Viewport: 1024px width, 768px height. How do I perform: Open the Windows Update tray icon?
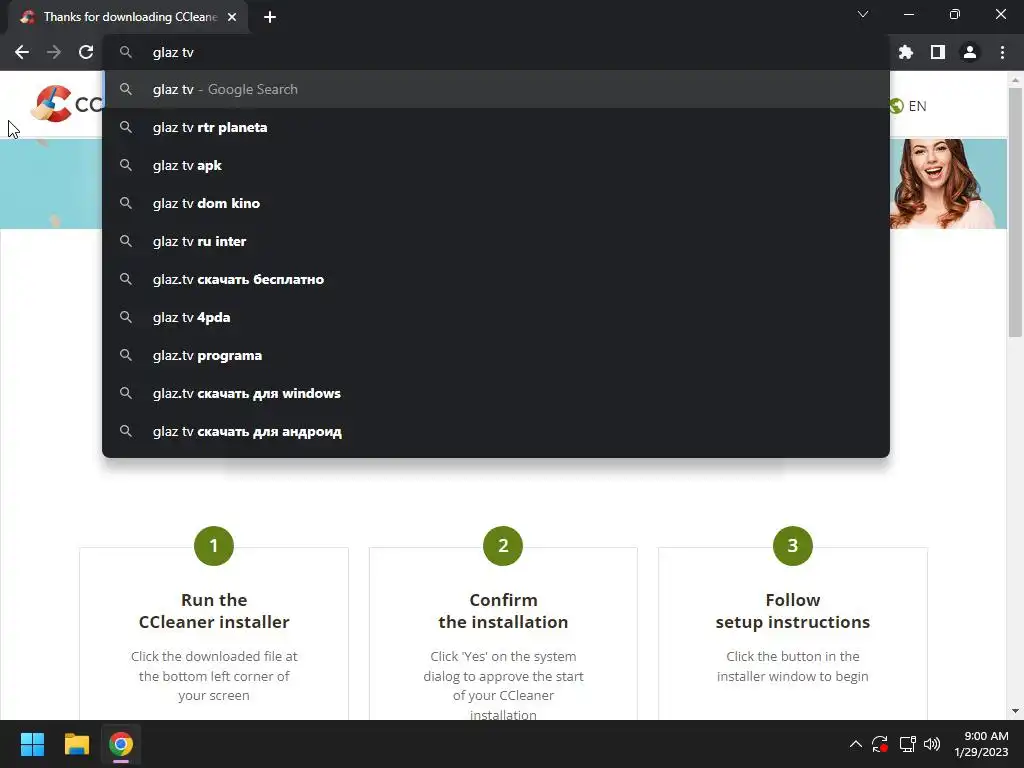[880, 744]
